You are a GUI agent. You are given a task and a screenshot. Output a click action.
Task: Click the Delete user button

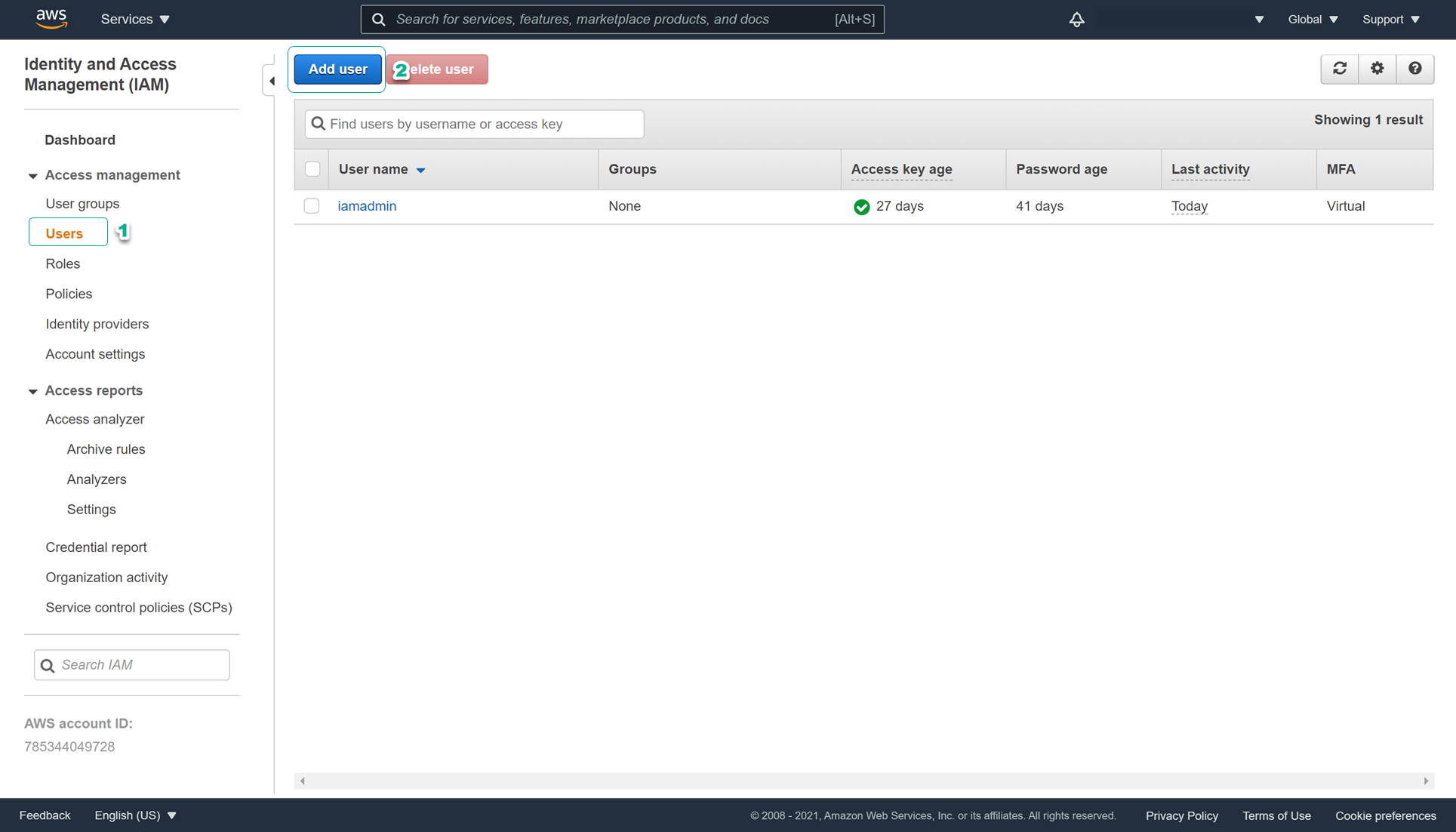tap(437, 69)
